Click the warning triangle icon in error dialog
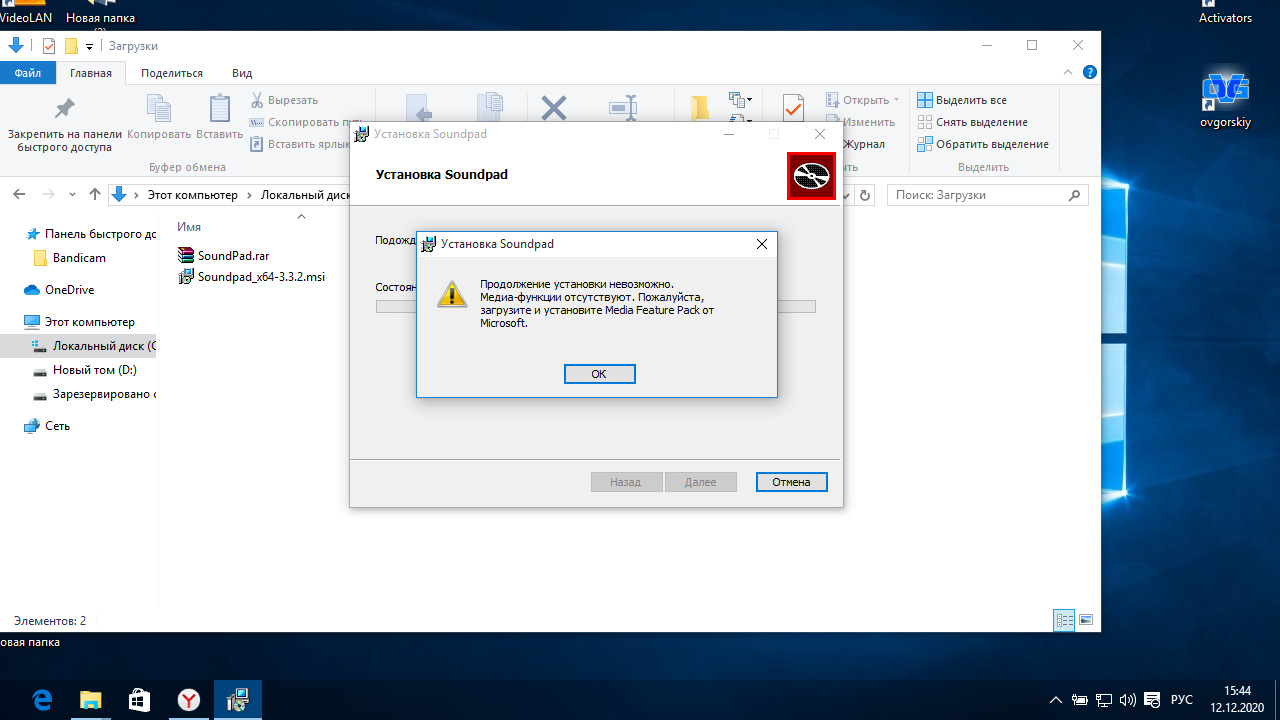Viewport: 1280px width, 720px height. click(x=452, y=293)
